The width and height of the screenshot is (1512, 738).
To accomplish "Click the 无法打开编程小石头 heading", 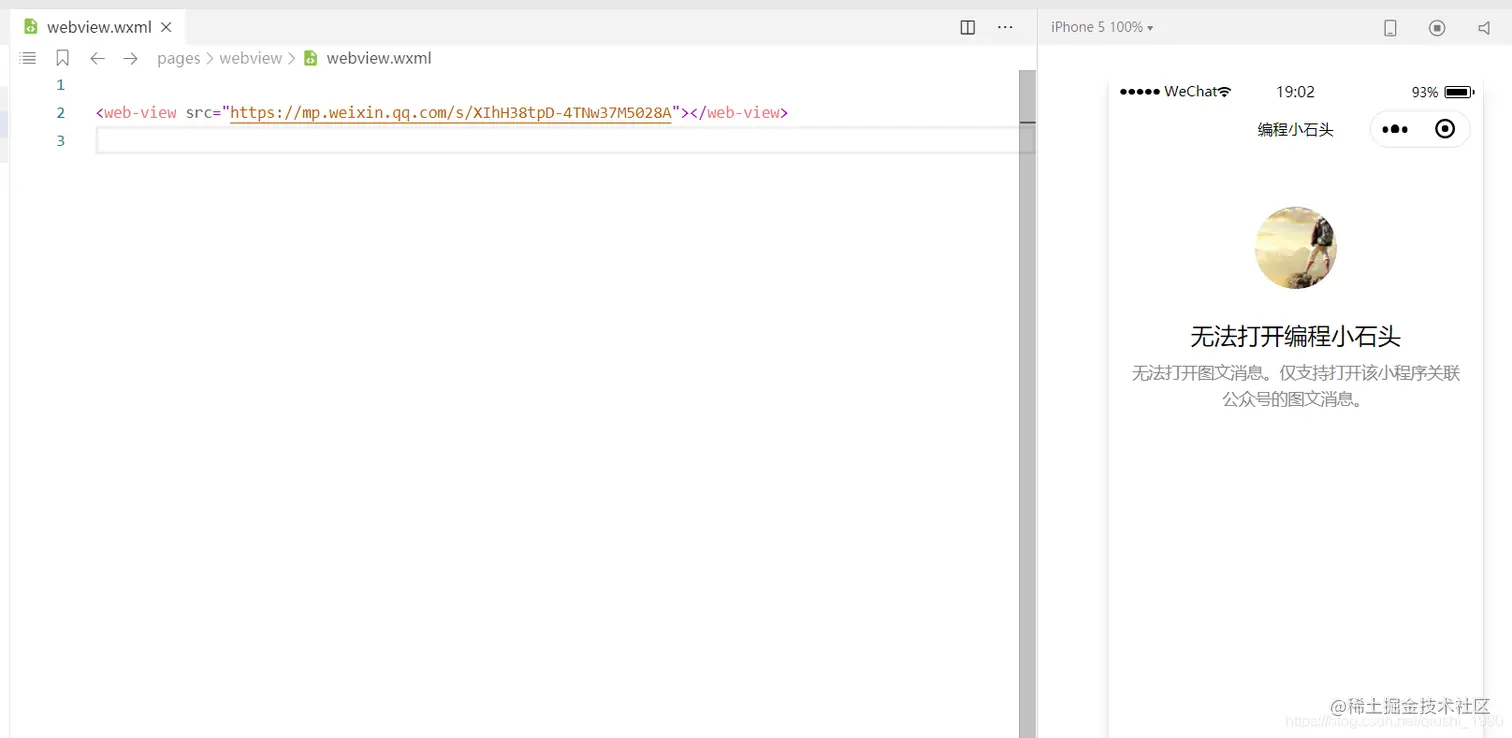I will (1295, 336).
